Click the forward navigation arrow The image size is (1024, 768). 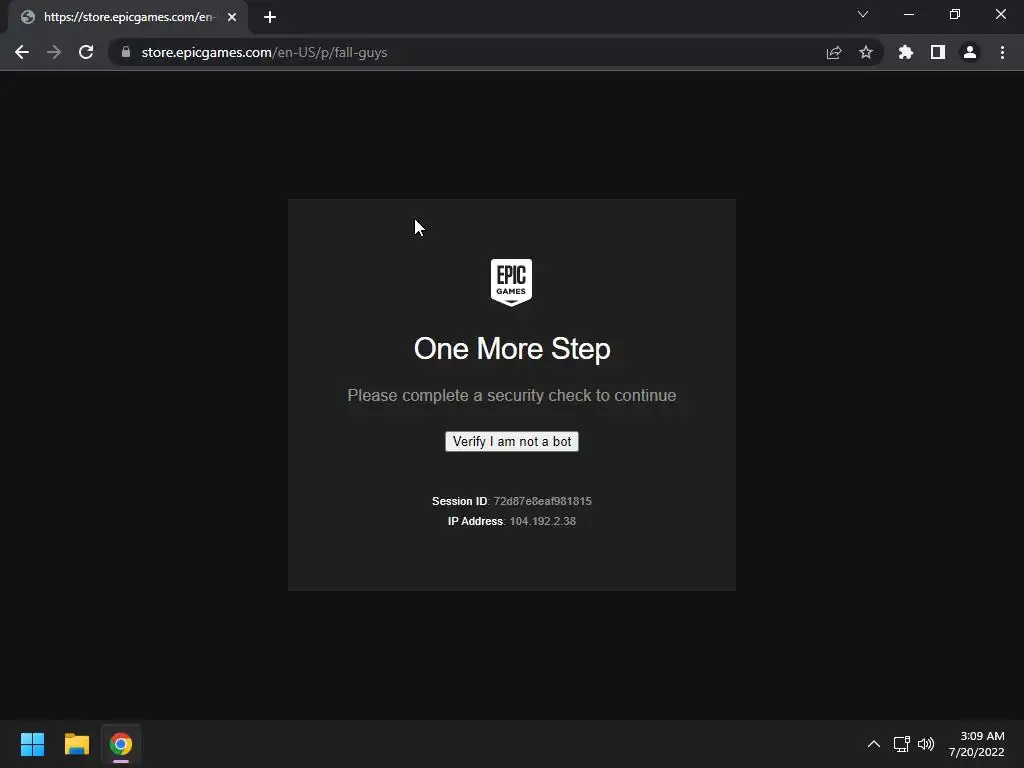(54, 52)
